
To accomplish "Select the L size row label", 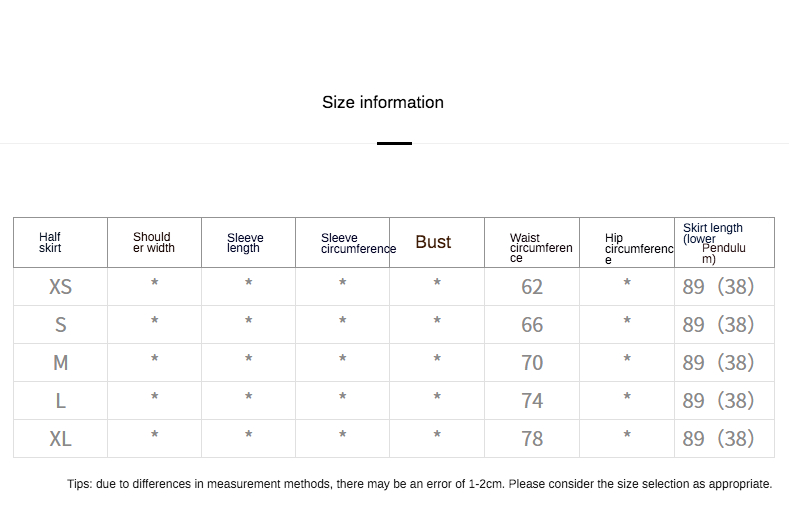I will coord(60,401).
